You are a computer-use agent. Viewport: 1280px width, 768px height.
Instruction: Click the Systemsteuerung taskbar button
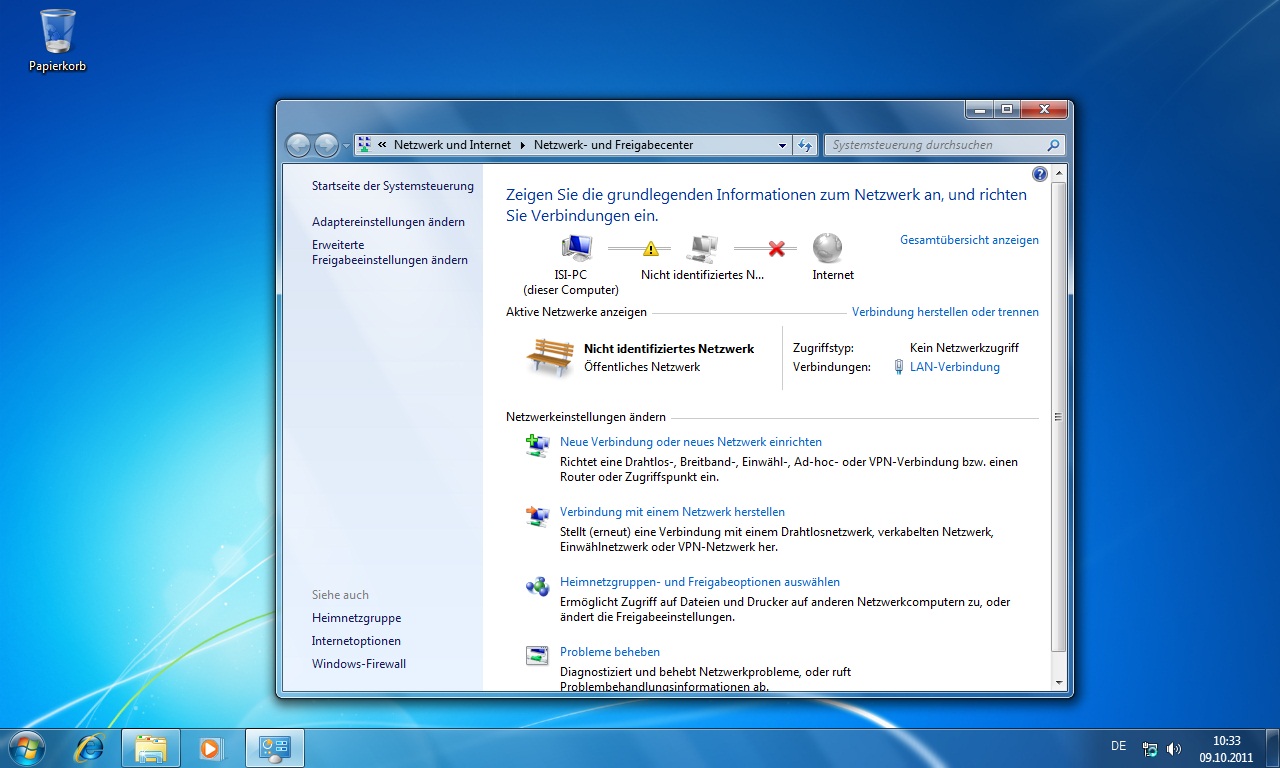274,748
